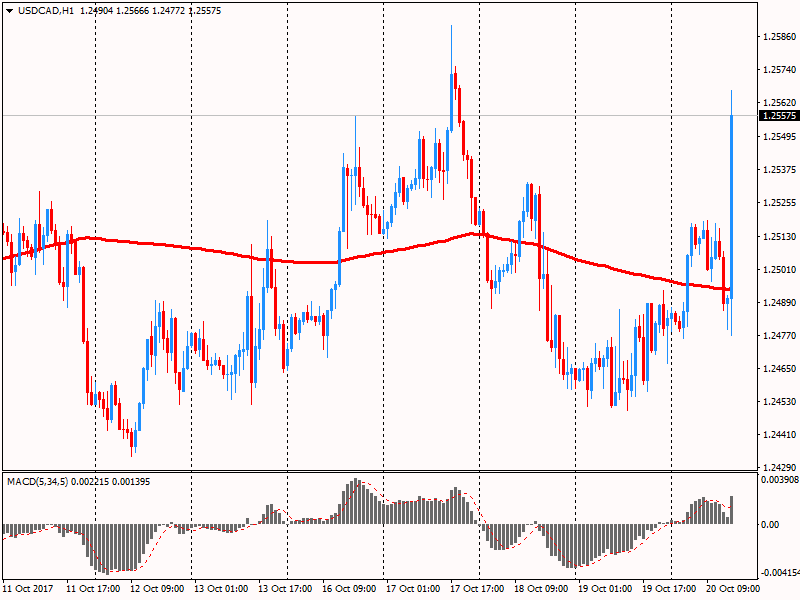
Task: Click price scale label 1.24530
Action: [x=779, y=402]
